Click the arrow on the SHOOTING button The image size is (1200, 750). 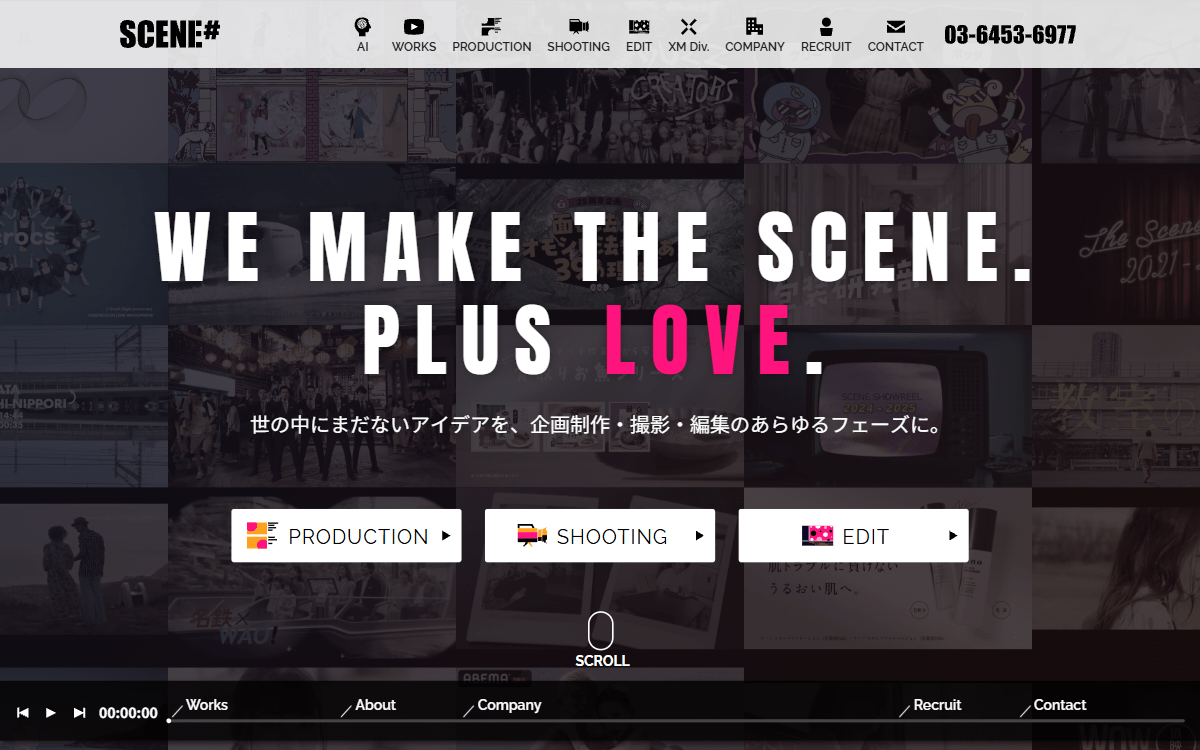click(700, 536)
